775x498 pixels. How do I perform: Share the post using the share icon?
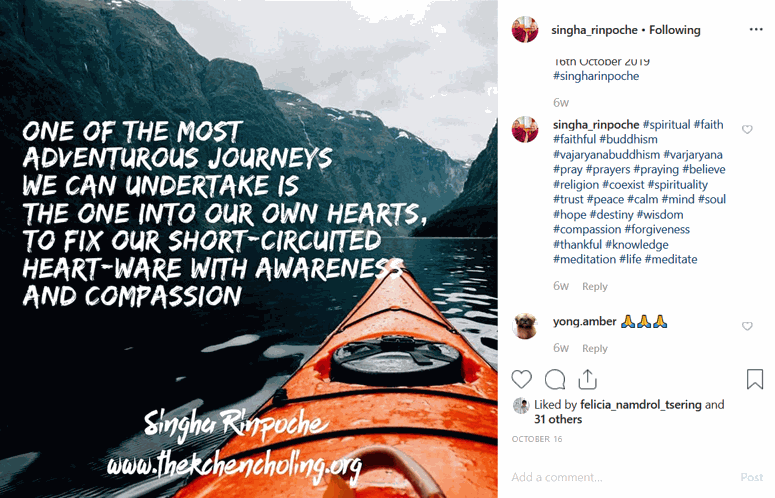tap(587, 379)
